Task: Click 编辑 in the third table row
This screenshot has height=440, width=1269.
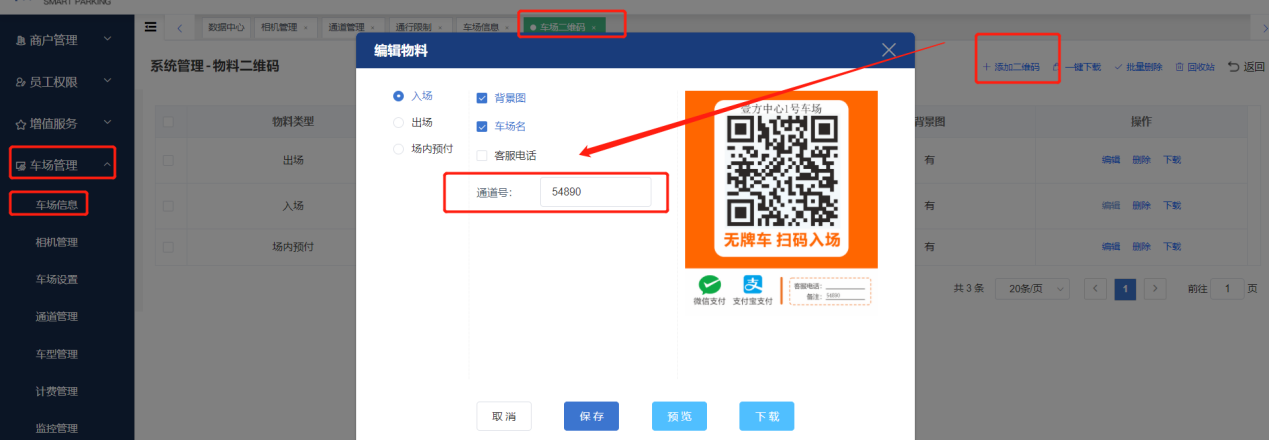Action: coord(1111,246)
